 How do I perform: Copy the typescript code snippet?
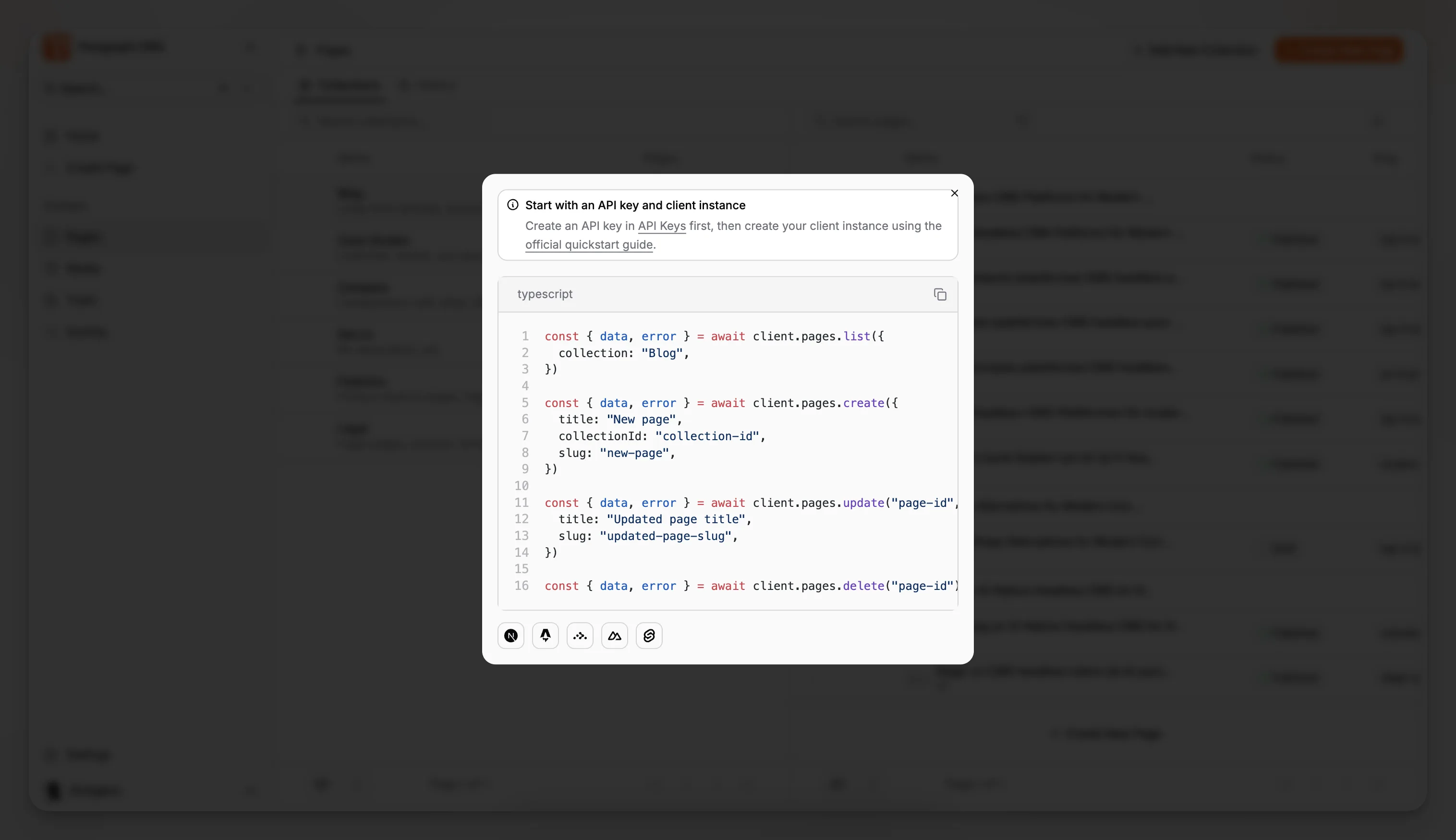tap(939, 294)
